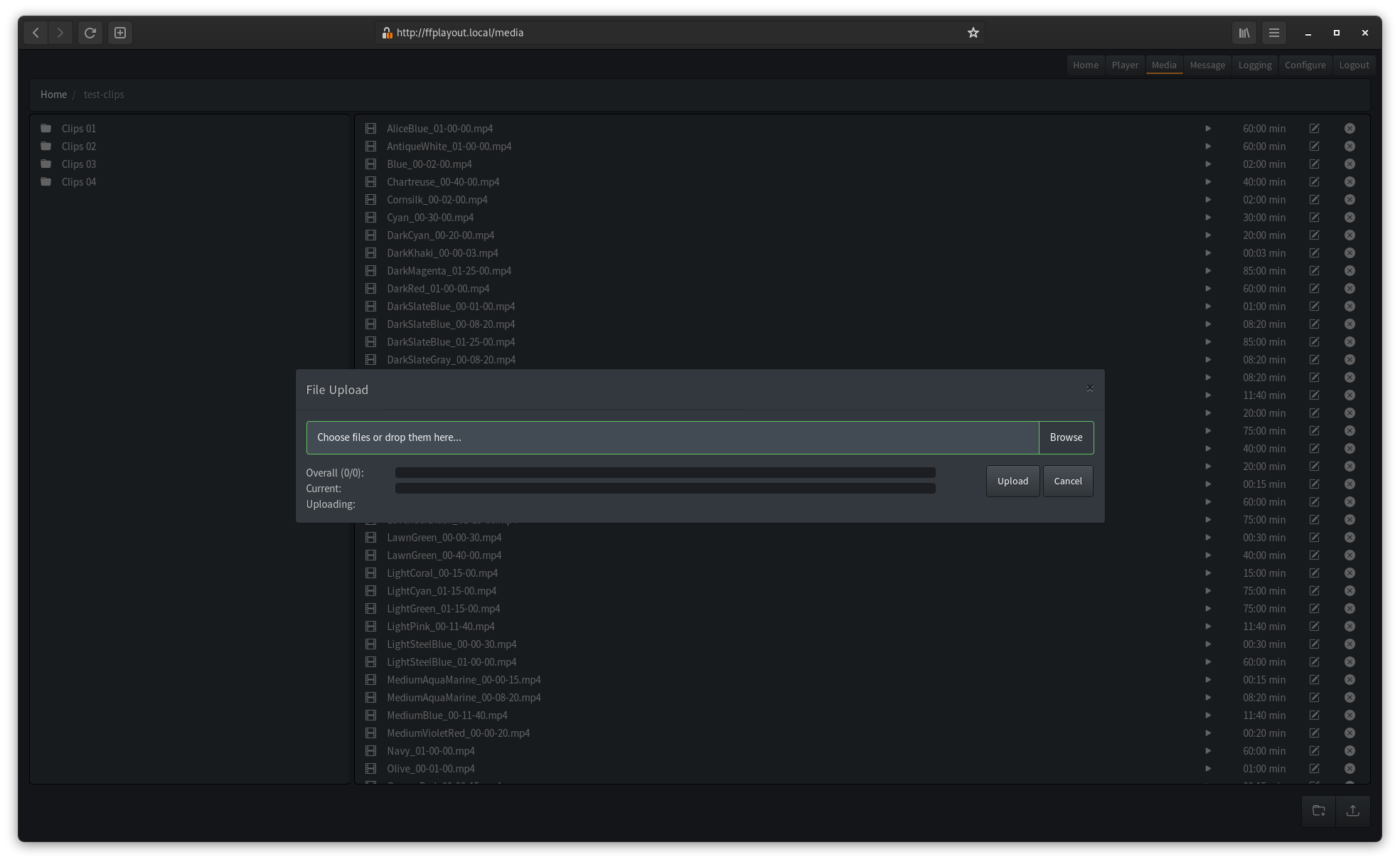Click the Current file progress bar
Viewport: 1400px width, 862px height.
[665, 489]
